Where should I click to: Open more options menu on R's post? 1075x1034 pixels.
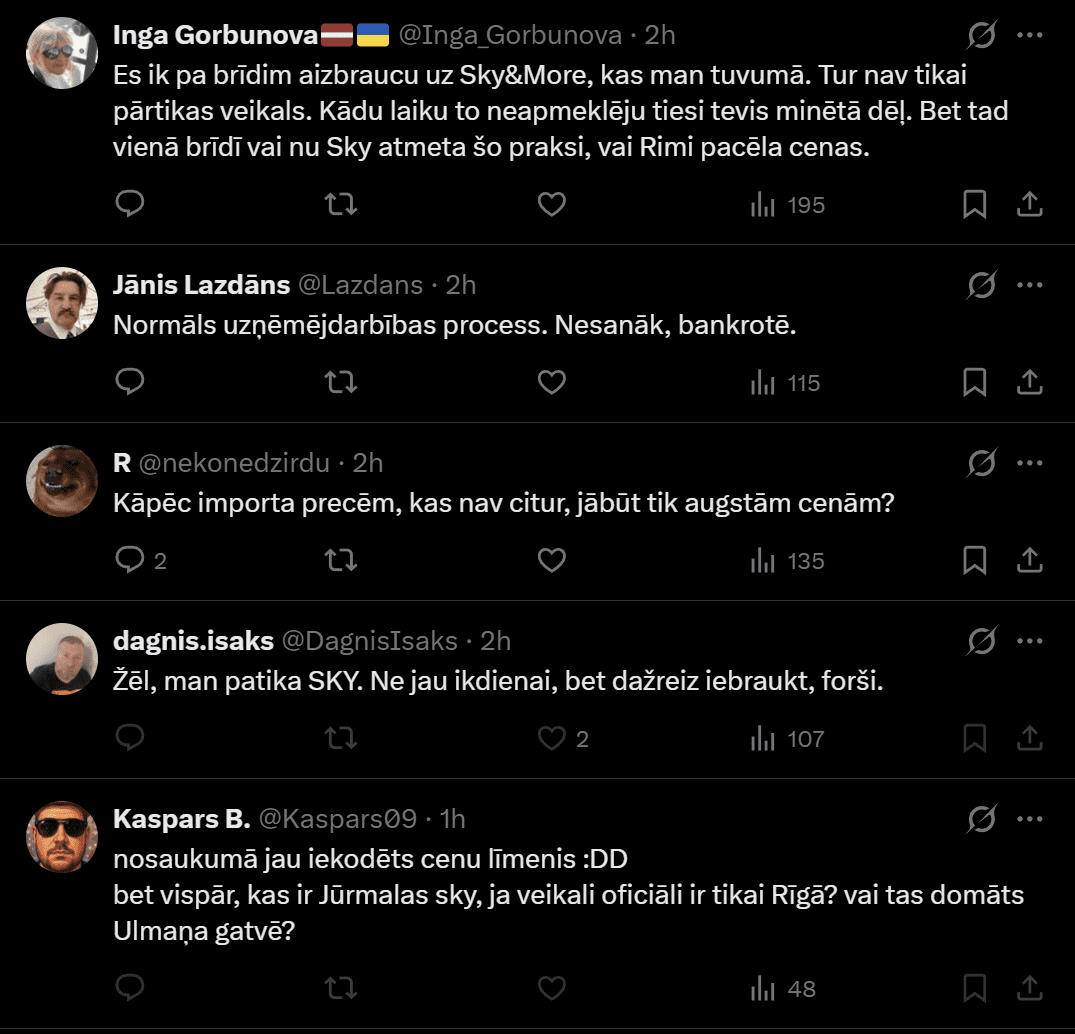coord(1030,463)
